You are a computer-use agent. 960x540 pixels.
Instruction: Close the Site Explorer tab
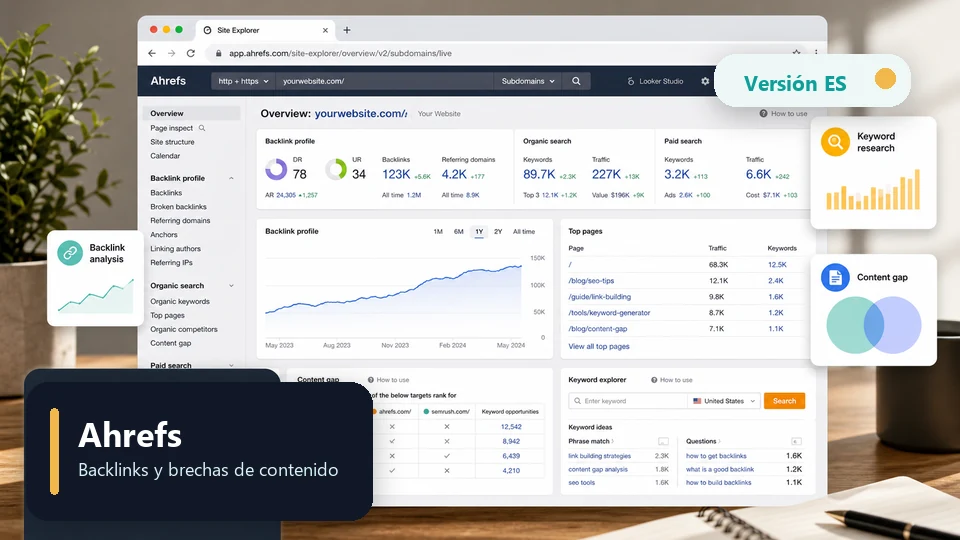pos(325,30)
